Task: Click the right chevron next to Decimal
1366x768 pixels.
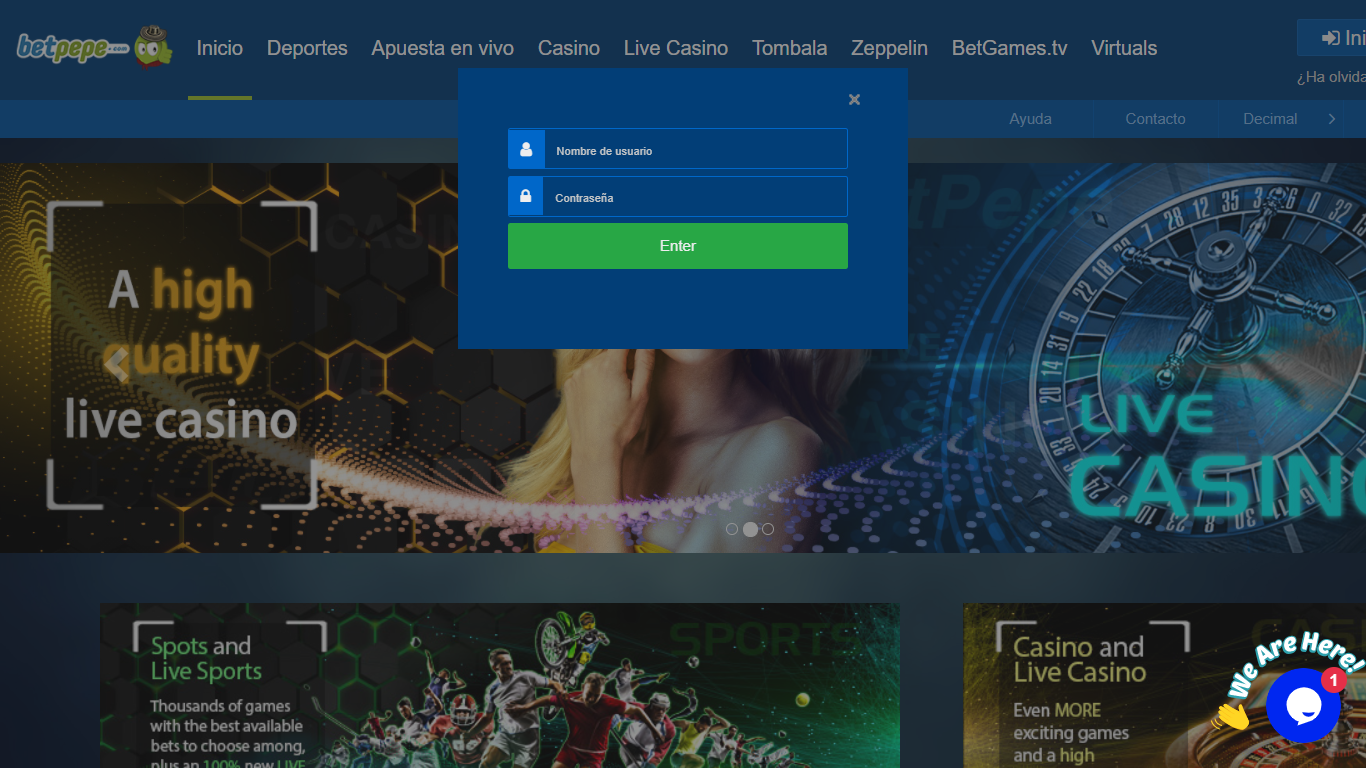Action: pyautogui.click(x=1332, y=119)
